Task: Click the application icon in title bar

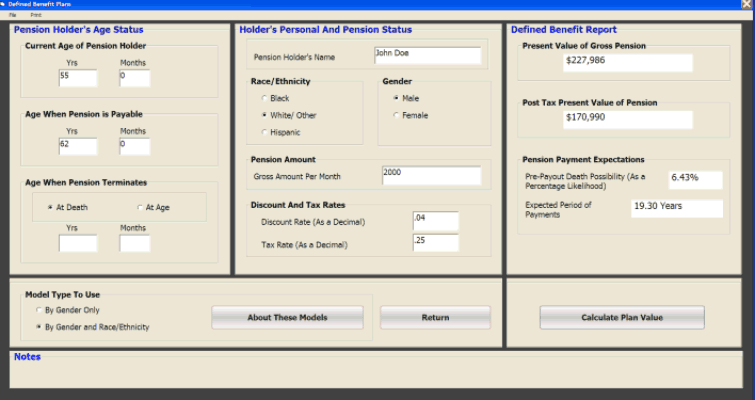Action: pos(4,4)
